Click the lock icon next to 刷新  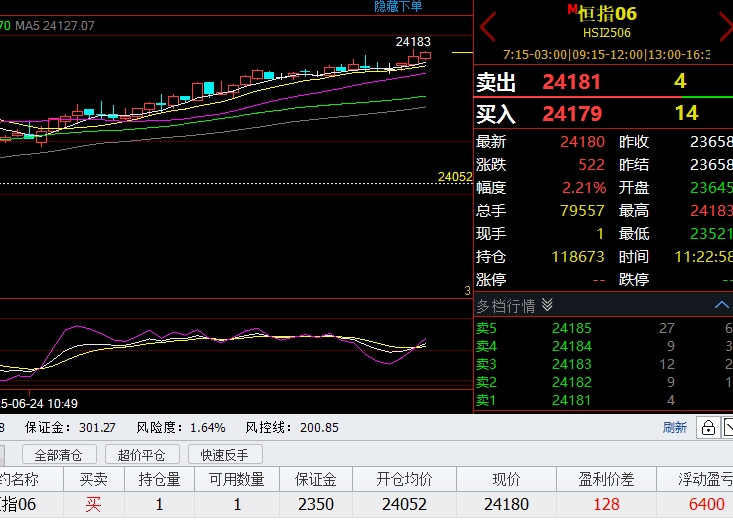coord(708,428)
